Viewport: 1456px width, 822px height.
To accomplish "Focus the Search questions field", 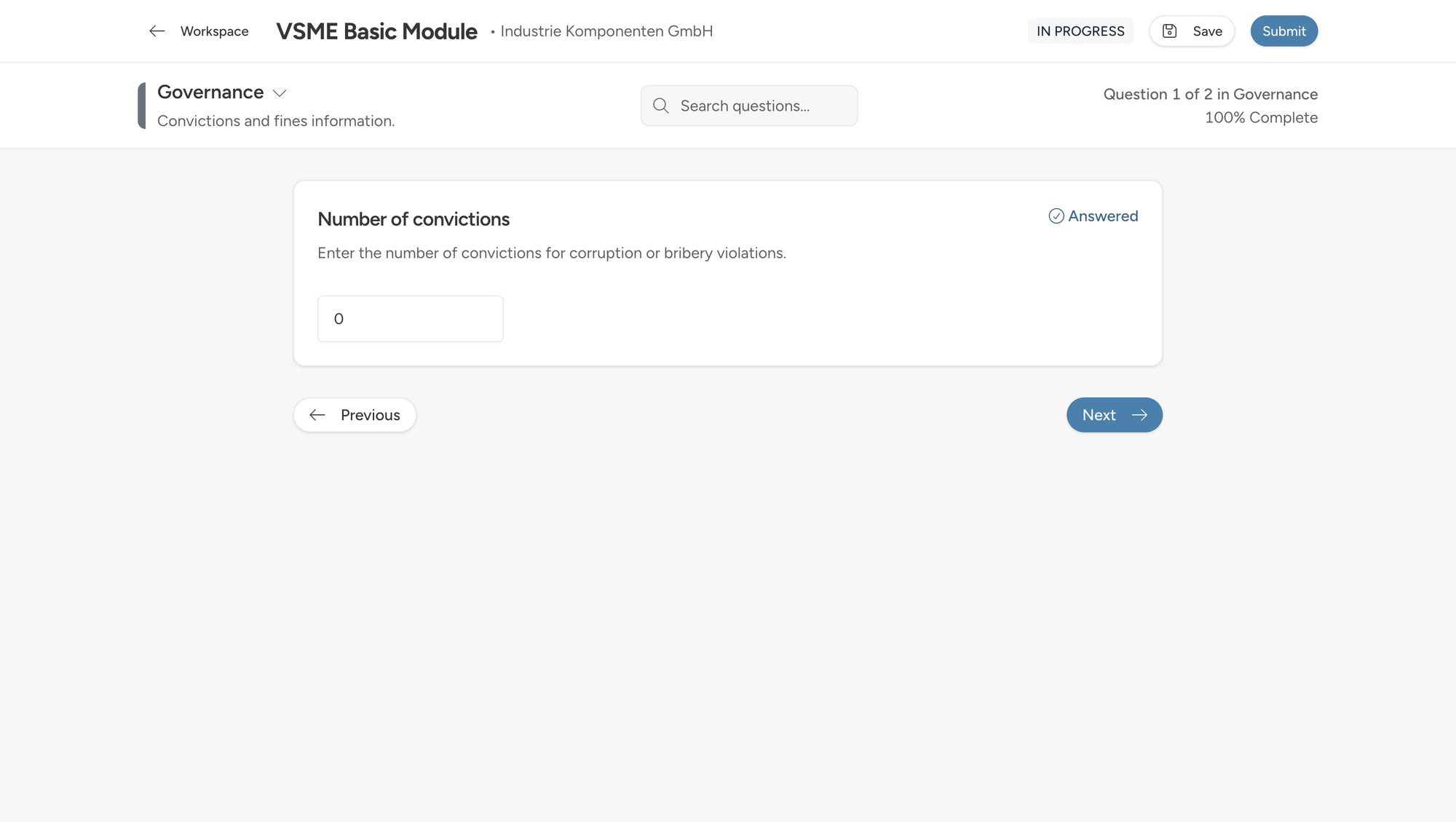I will (757, 106).
